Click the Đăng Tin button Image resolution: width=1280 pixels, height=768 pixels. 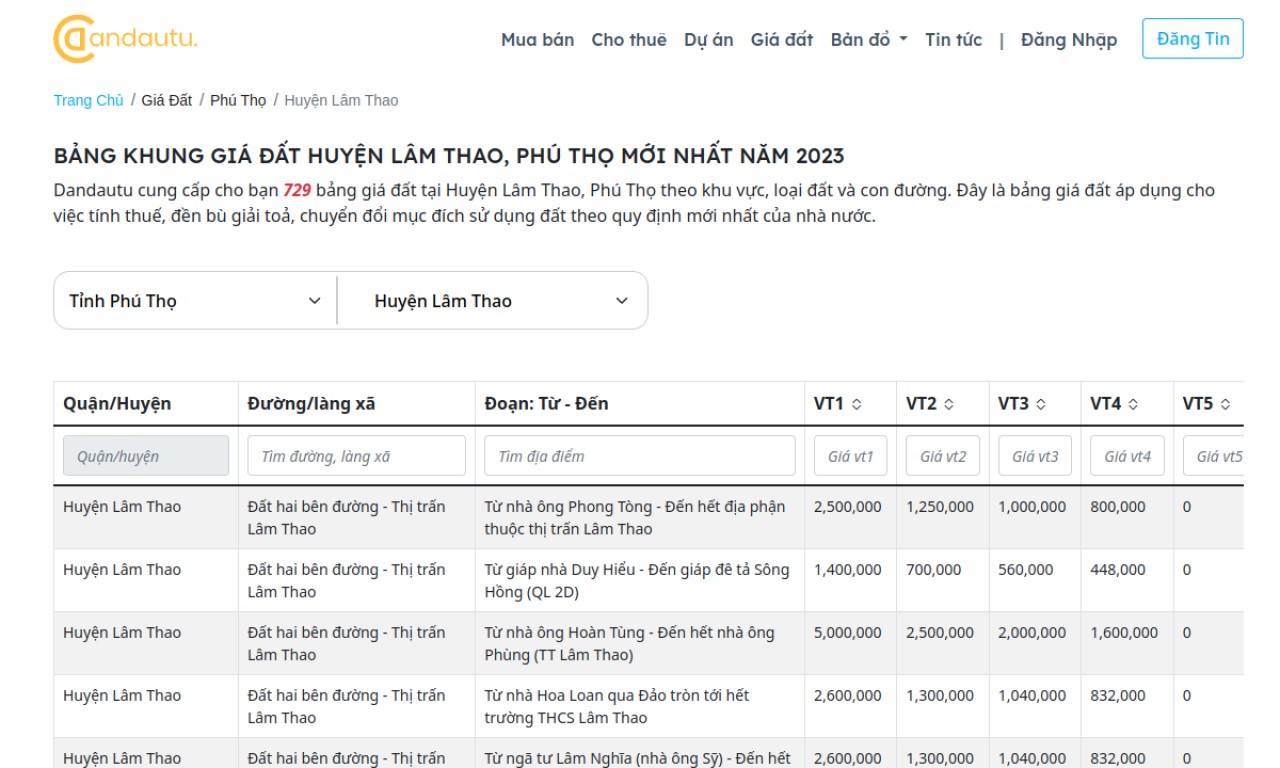[1192, 39]
